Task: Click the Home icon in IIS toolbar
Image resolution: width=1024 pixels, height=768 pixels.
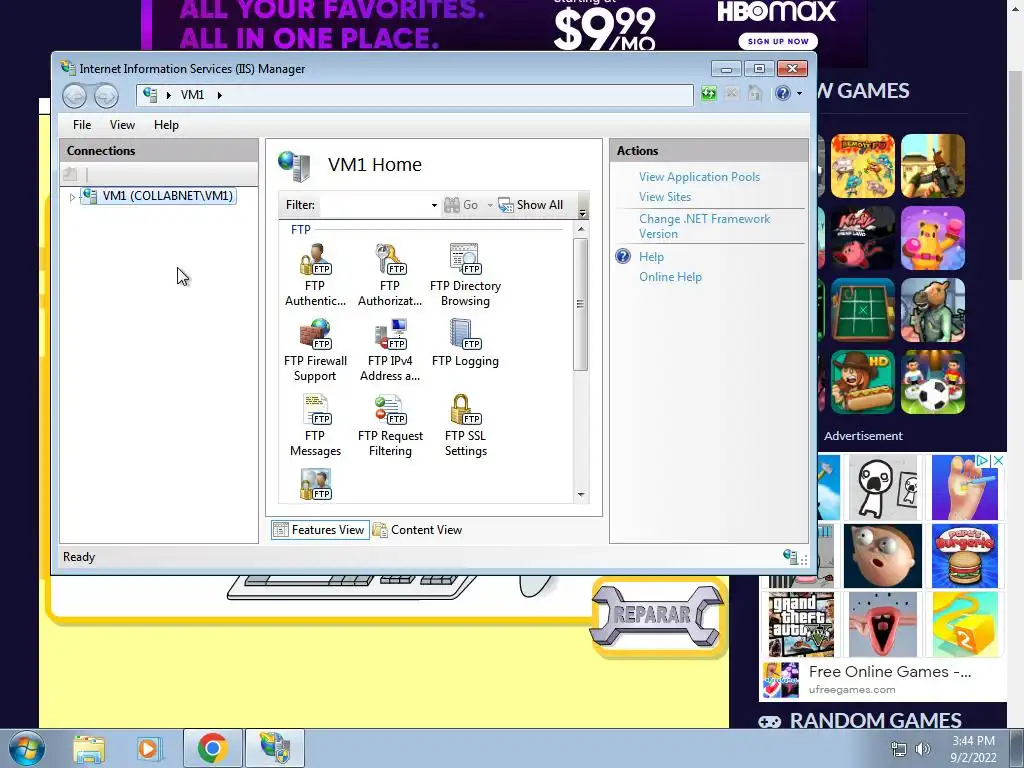Action: coord(755,94)
